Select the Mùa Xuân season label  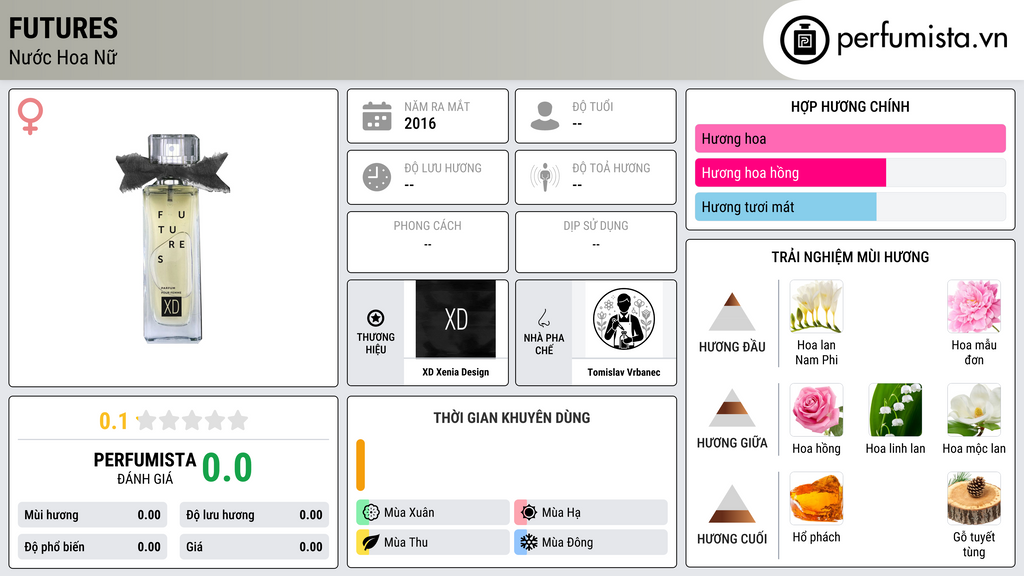[x=409, y=513]
